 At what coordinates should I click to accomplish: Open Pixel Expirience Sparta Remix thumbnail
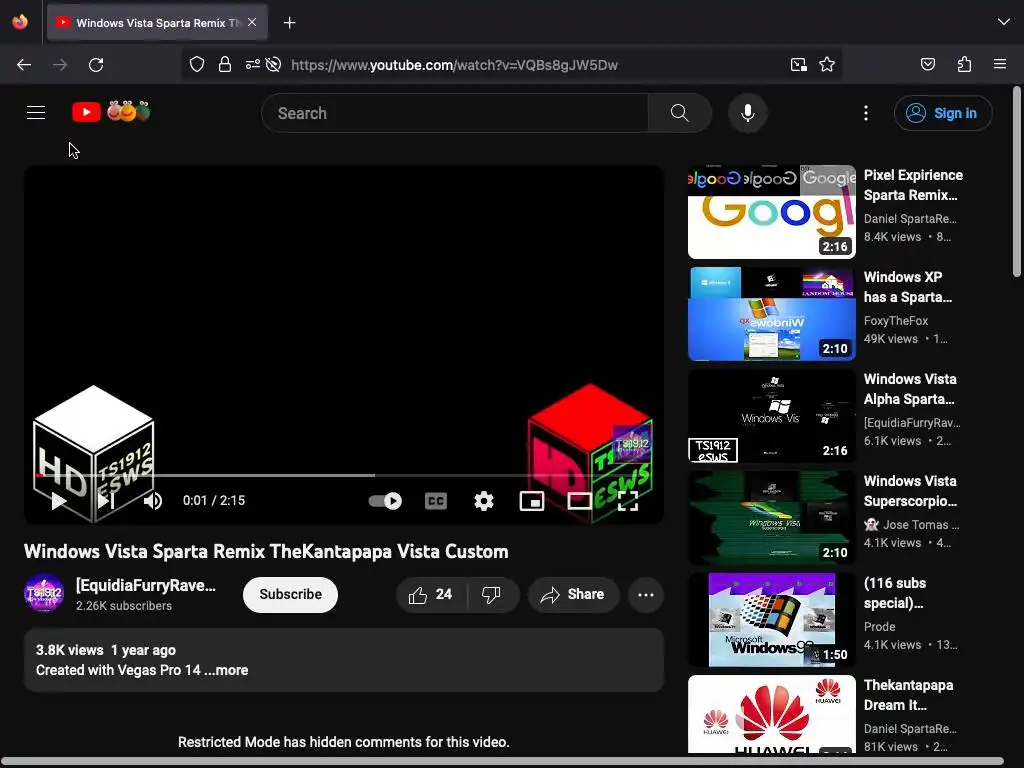(771, 212)
